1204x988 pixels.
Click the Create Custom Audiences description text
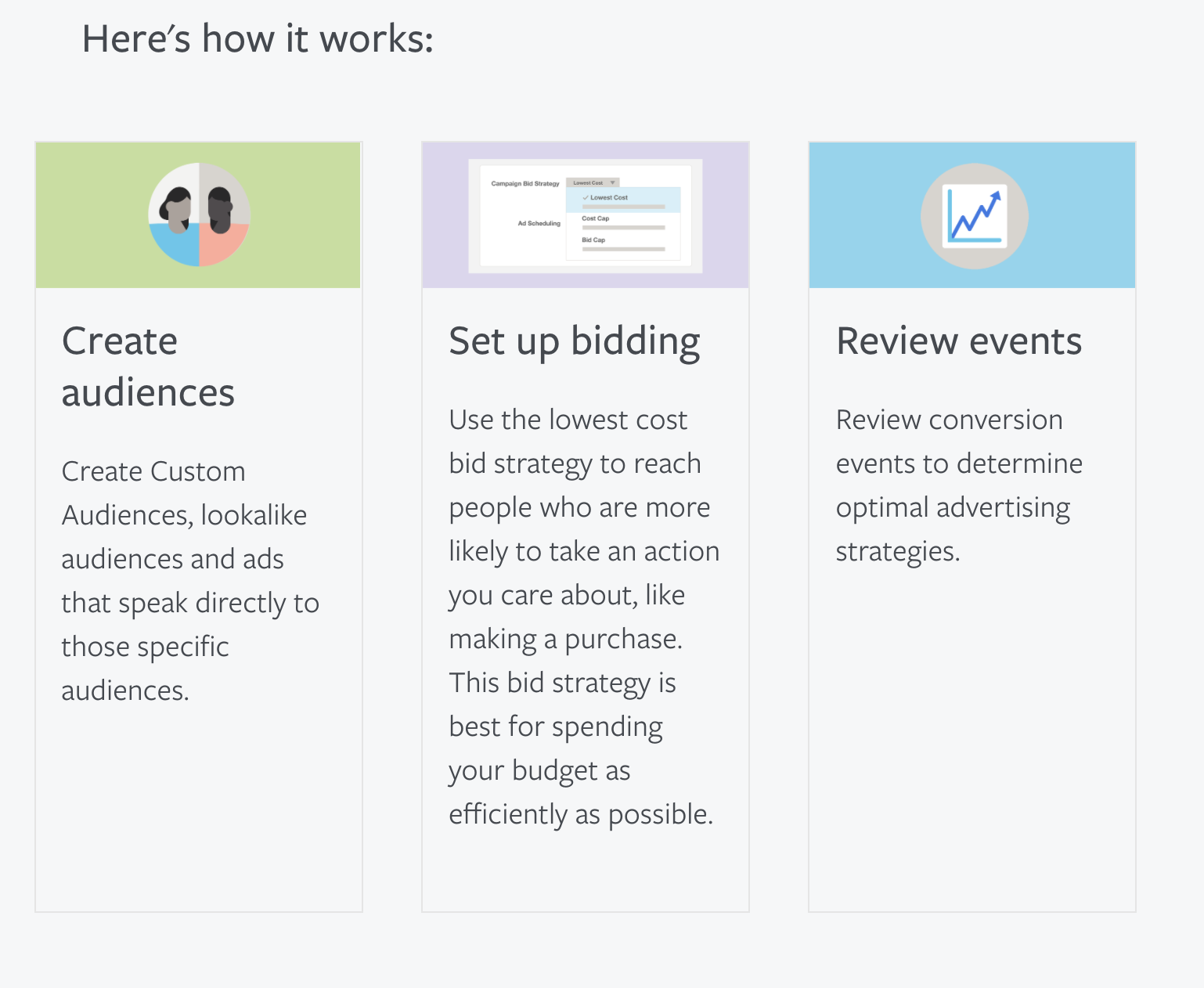(x=190, y=581)
